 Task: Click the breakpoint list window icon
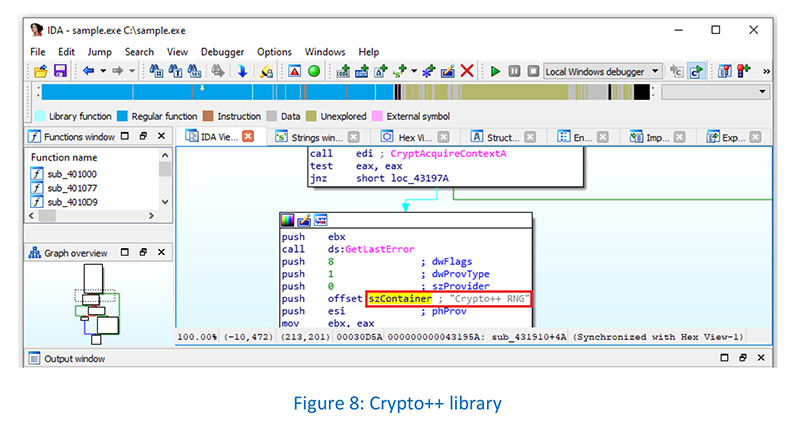coord(724,71)
